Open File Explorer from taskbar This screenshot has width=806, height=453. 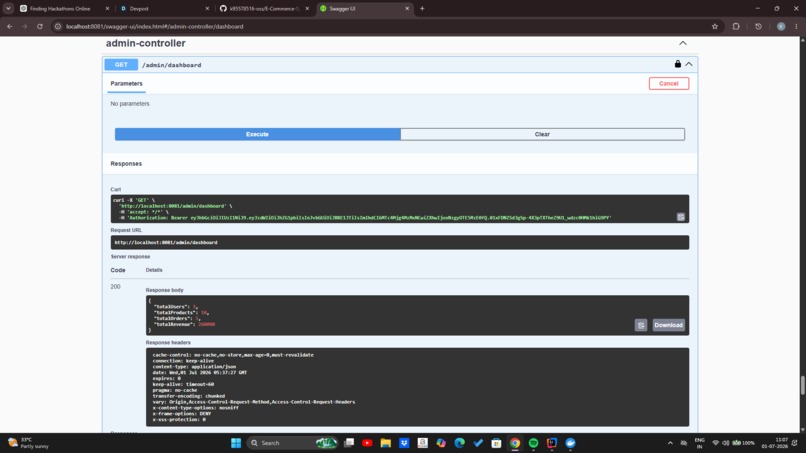386,443
